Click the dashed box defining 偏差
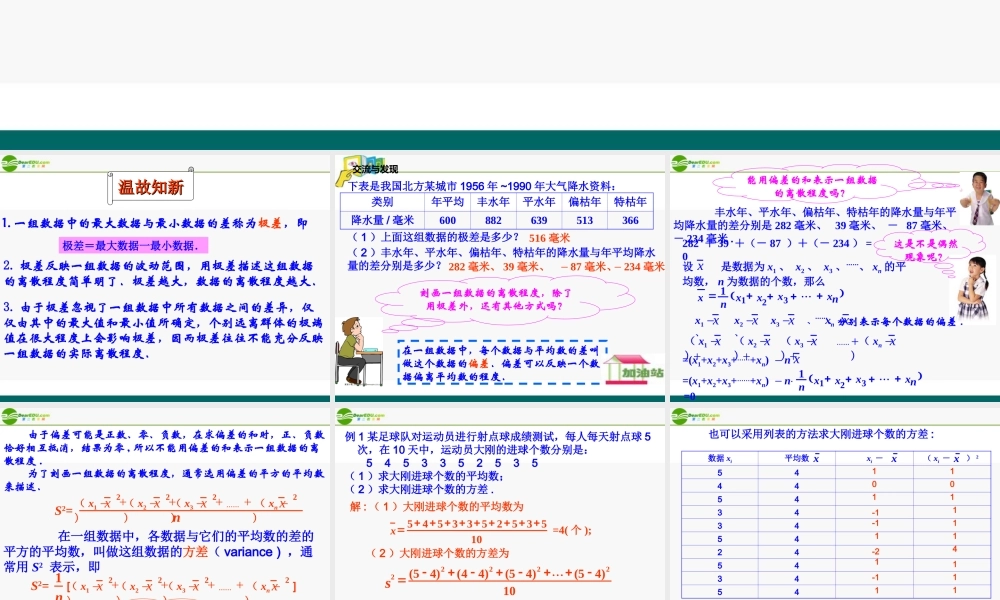The height and width of the screenshot is (600, 1000). tap(503, 362)
